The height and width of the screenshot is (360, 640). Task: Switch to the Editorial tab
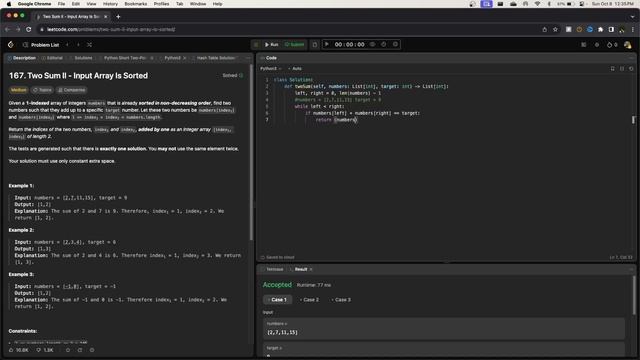click(x=52, y=58)
